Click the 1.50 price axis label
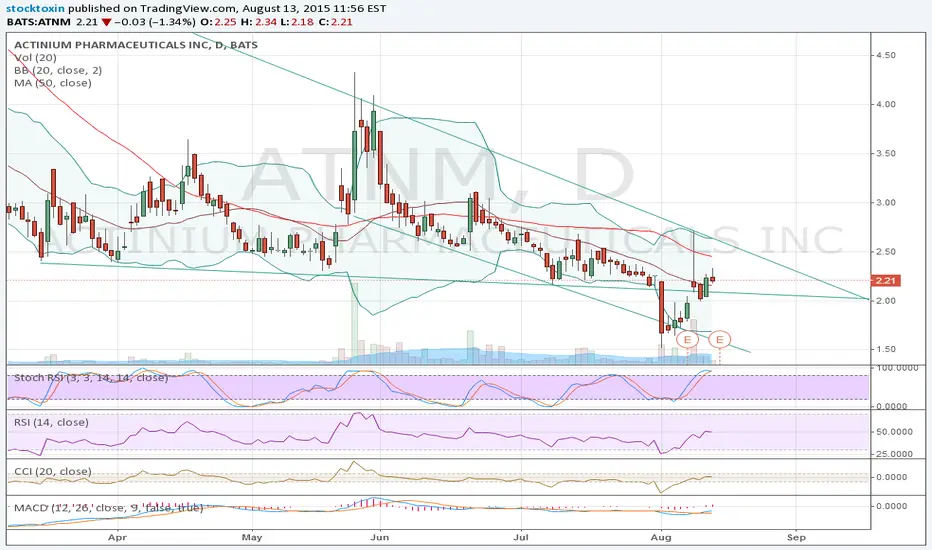932x550 pixels. click(886, 350)
